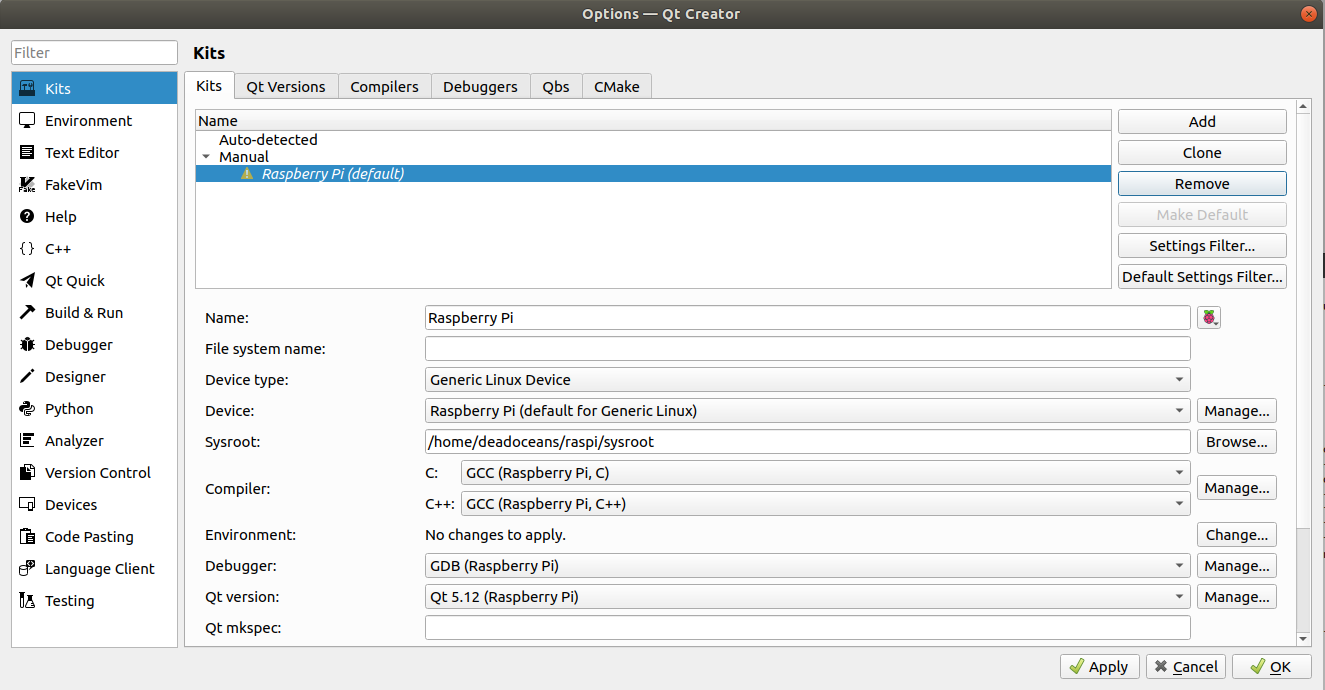
Task: Click the Cancel button
Action: pos(1185,667)
